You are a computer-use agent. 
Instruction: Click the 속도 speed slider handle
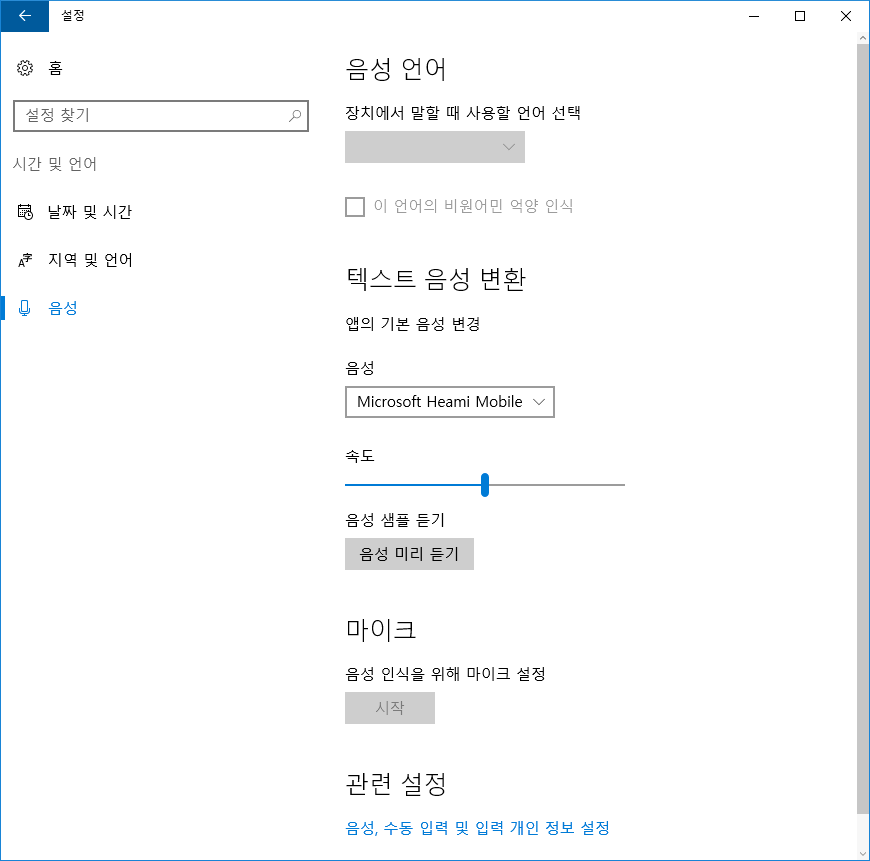pyautogui.click(x=485, y=485)
